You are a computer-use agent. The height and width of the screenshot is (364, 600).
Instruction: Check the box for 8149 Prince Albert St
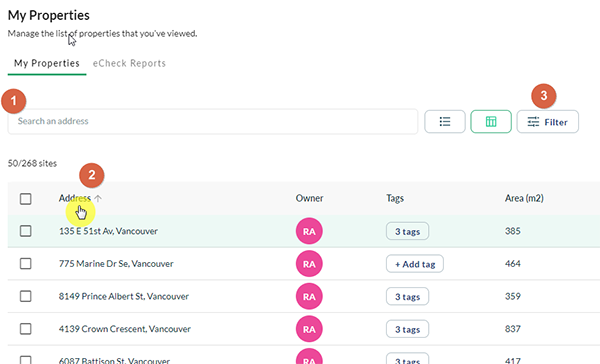[26, 296]
